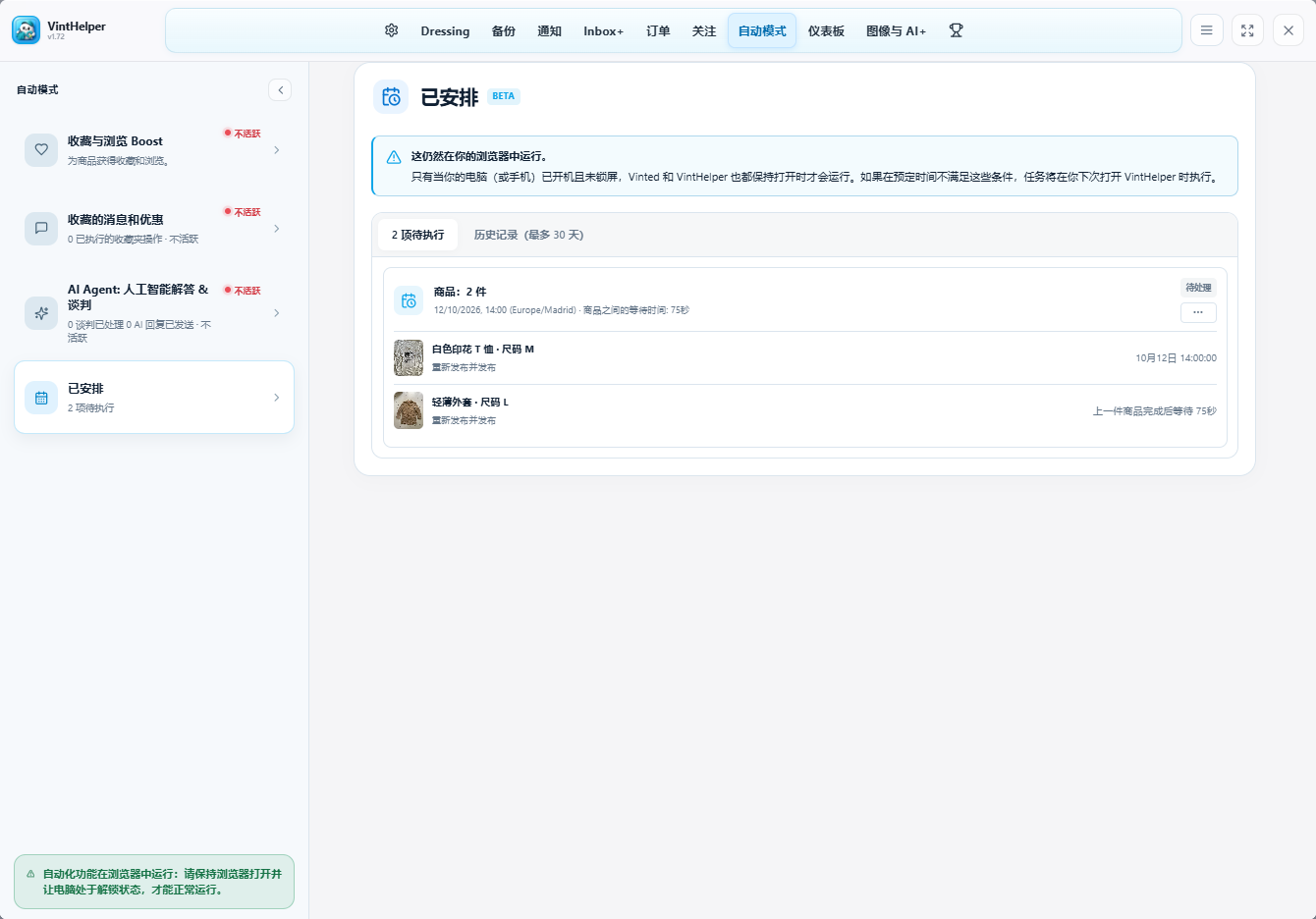Click the 待处理 status badge
This screenshot has width=1316, height=919.
click(1198, 288)
